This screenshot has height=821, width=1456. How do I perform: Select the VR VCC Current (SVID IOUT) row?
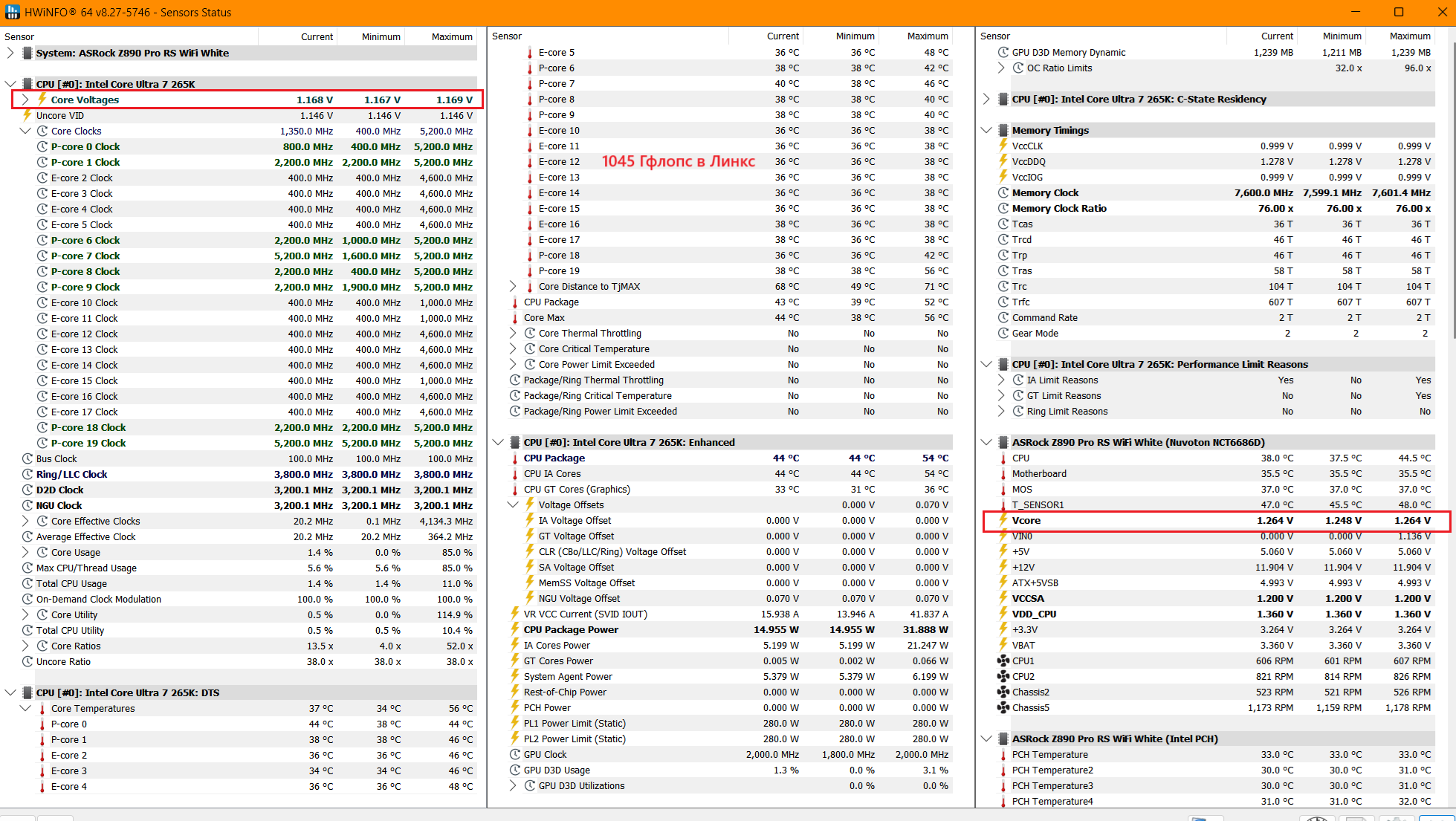585,614
